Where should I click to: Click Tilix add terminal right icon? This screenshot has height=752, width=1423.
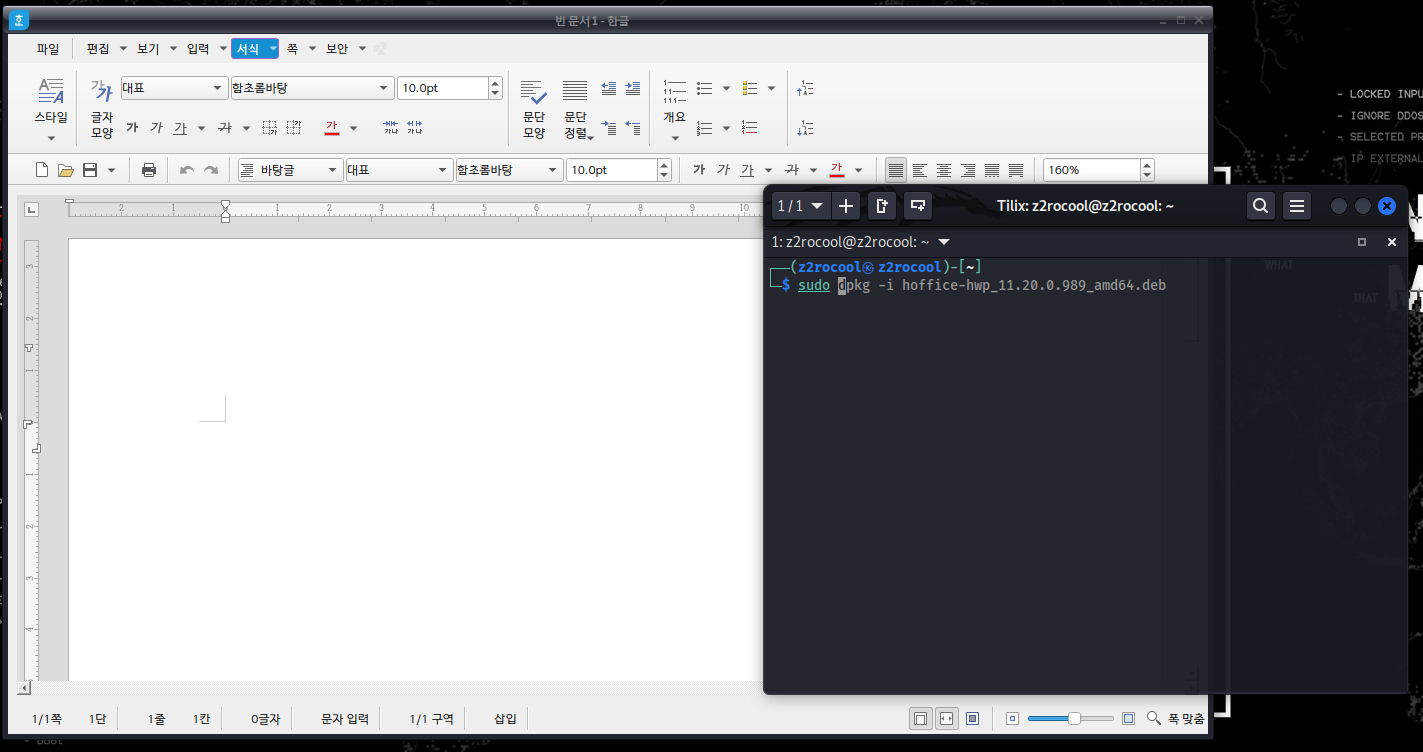point(882,206)
